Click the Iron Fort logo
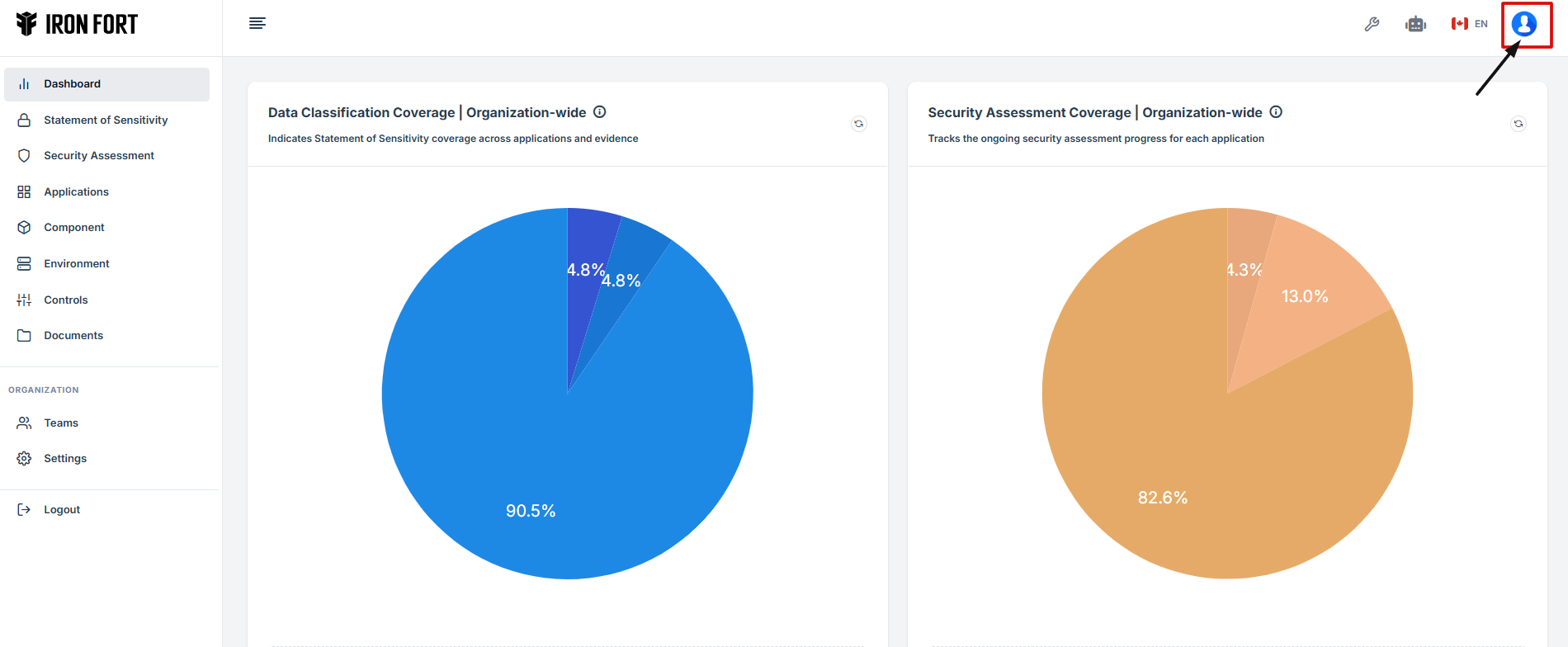 pyautogui.click(x=78, y=25)
